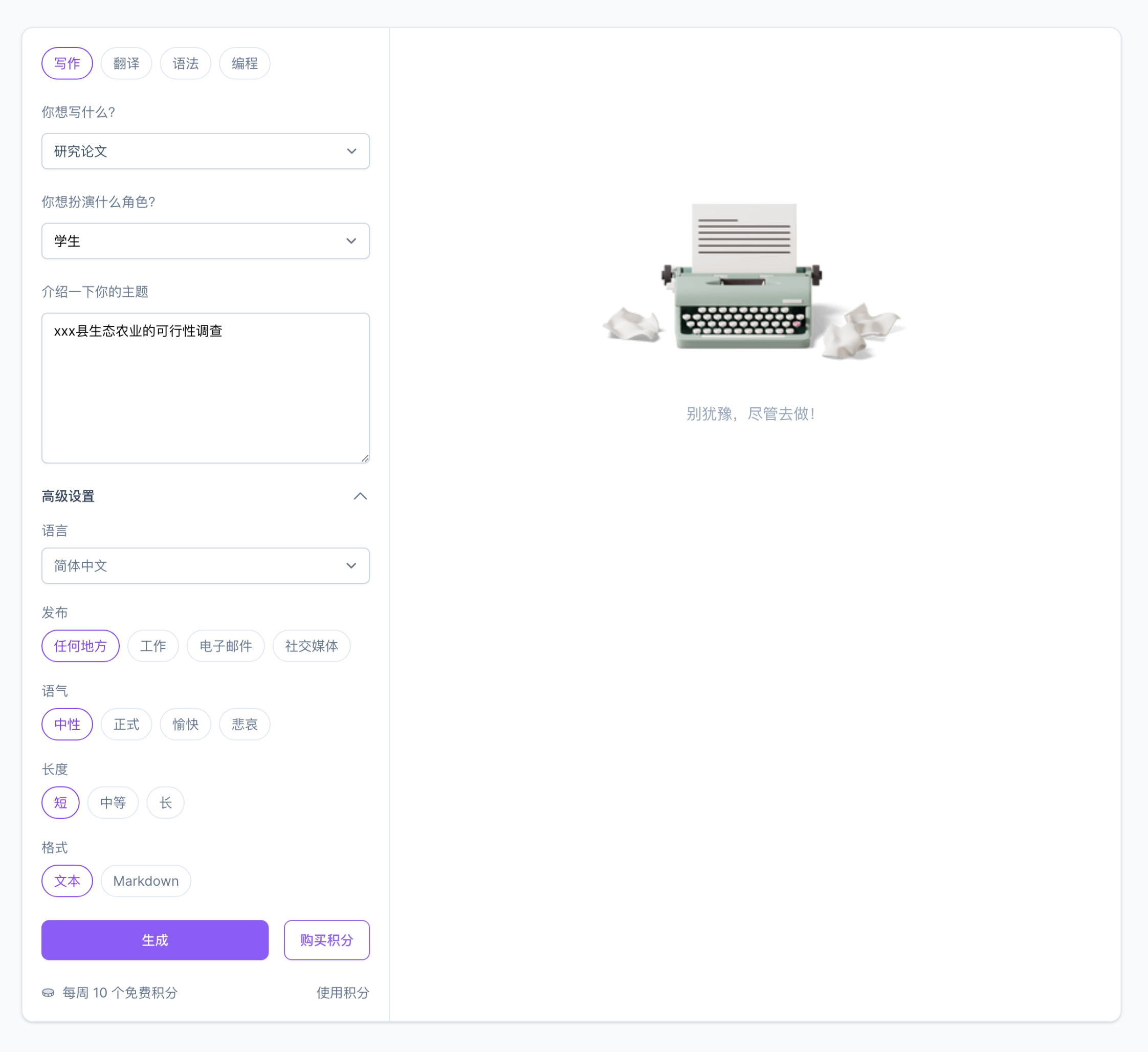Select the 正式 tone option

(x=126, y=724)
